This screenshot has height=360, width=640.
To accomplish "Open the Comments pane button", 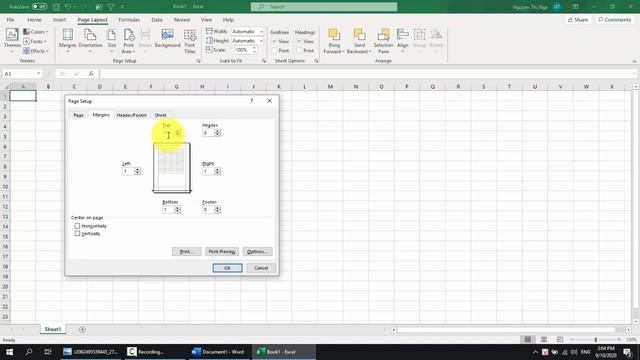I will point(615,20).
